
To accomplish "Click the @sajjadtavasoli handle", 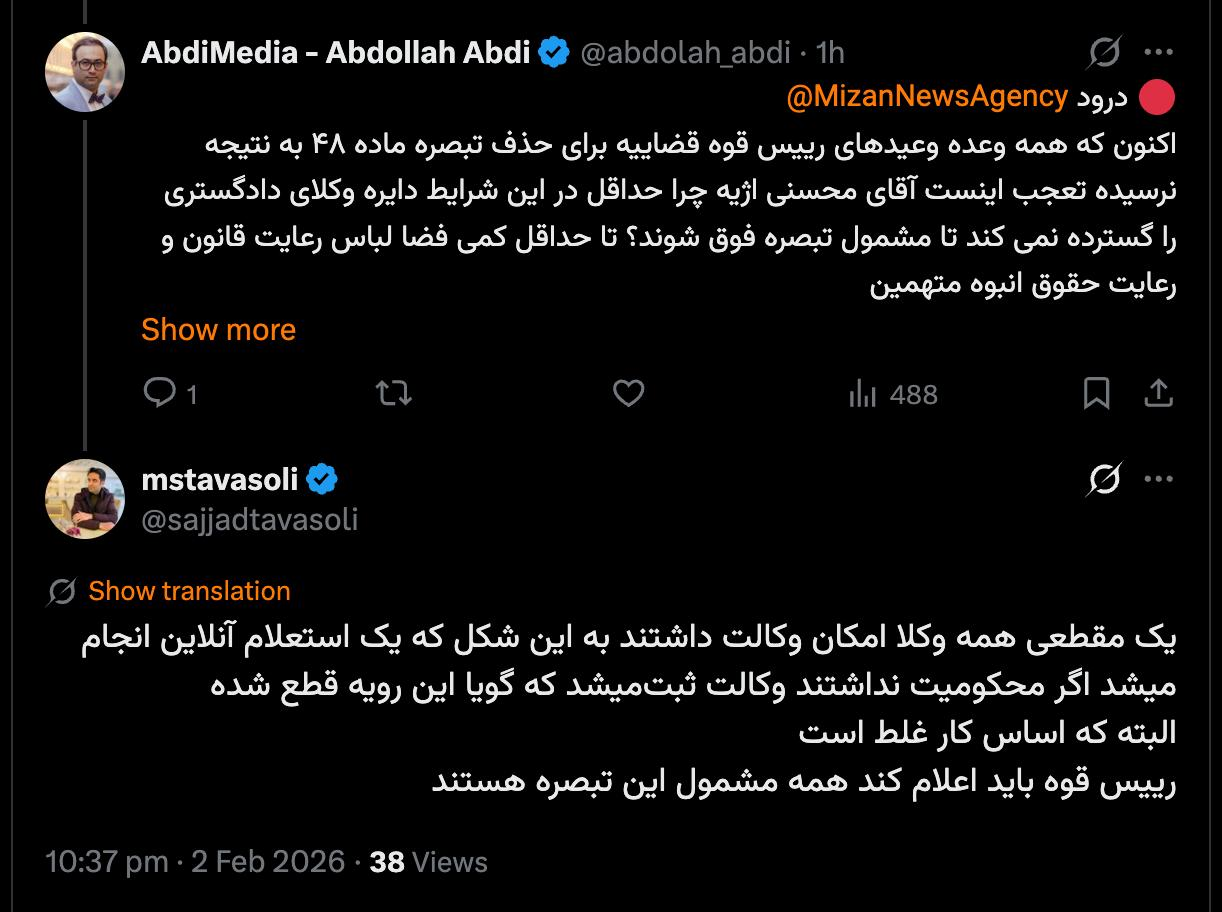I will coord(249,519).
